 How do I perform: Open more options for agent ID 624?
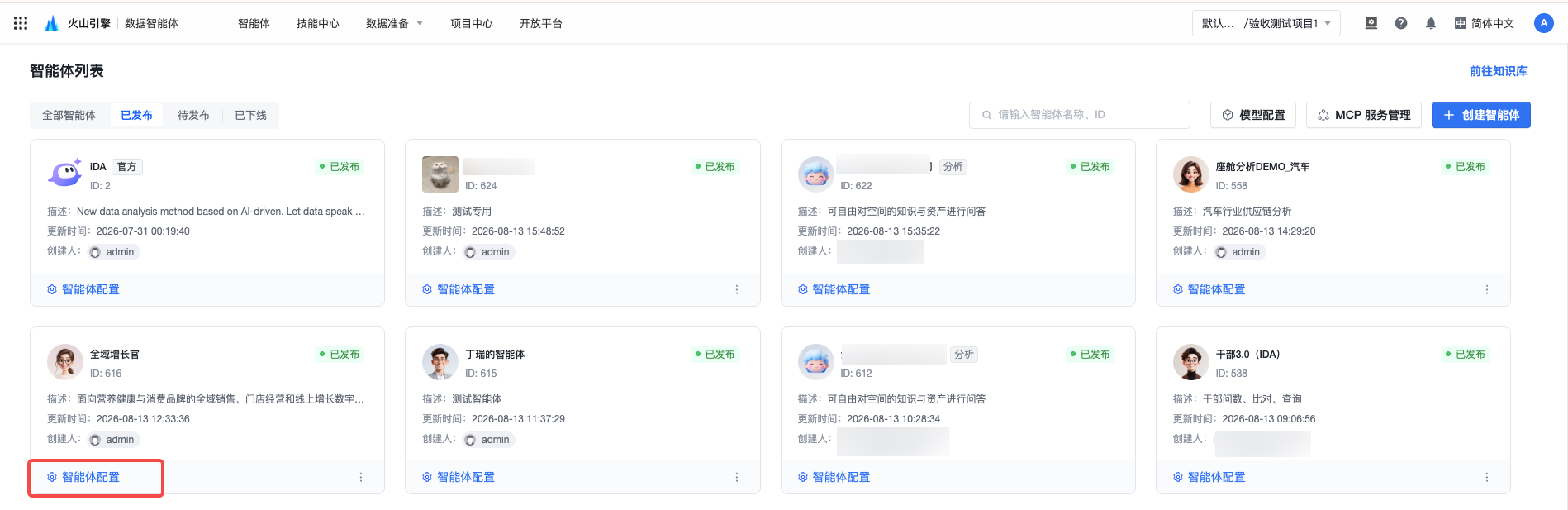(737, 289)
